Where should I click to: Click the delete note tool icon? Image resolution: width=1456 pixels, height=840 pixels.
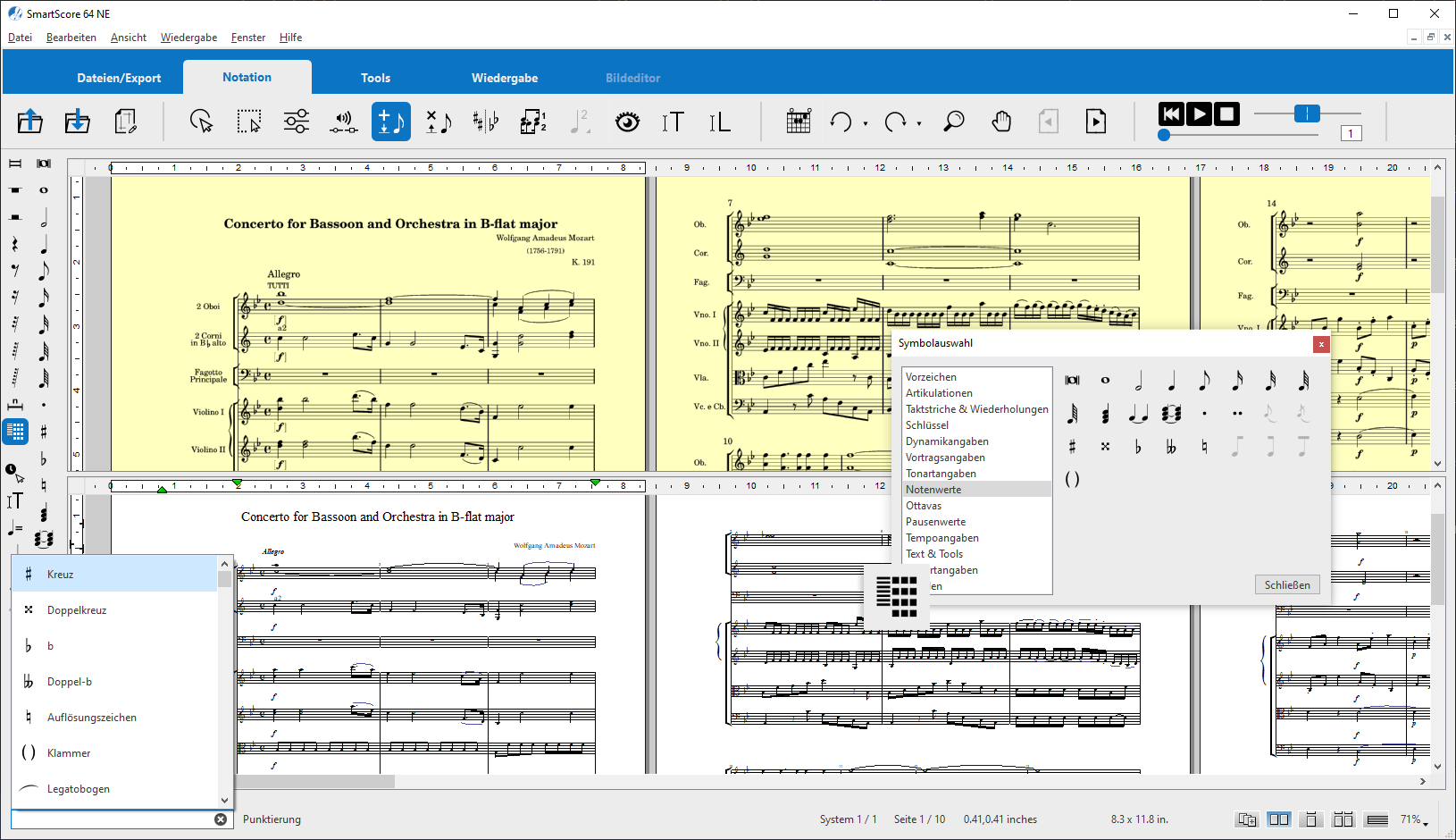point(439,122)
